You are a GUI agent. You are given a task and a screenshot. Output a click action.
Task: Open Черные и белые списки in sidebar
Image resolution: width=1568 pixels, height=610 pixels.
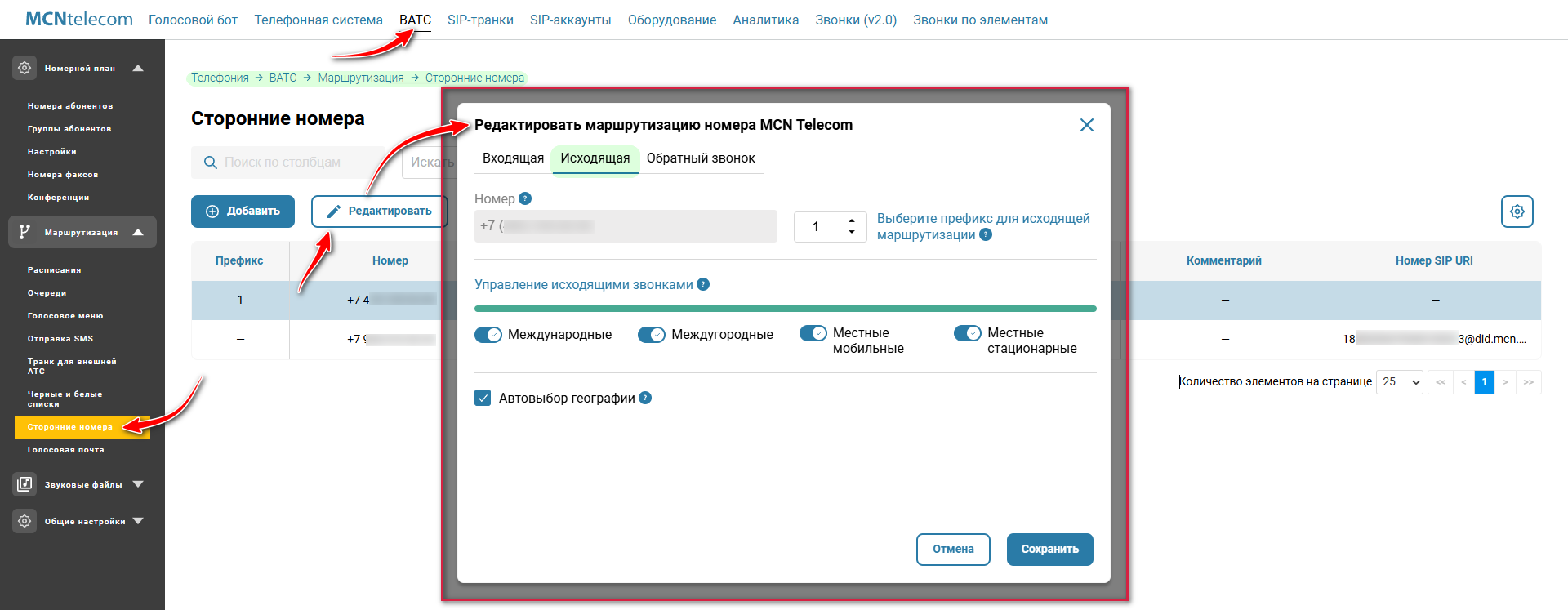(65, 399)
